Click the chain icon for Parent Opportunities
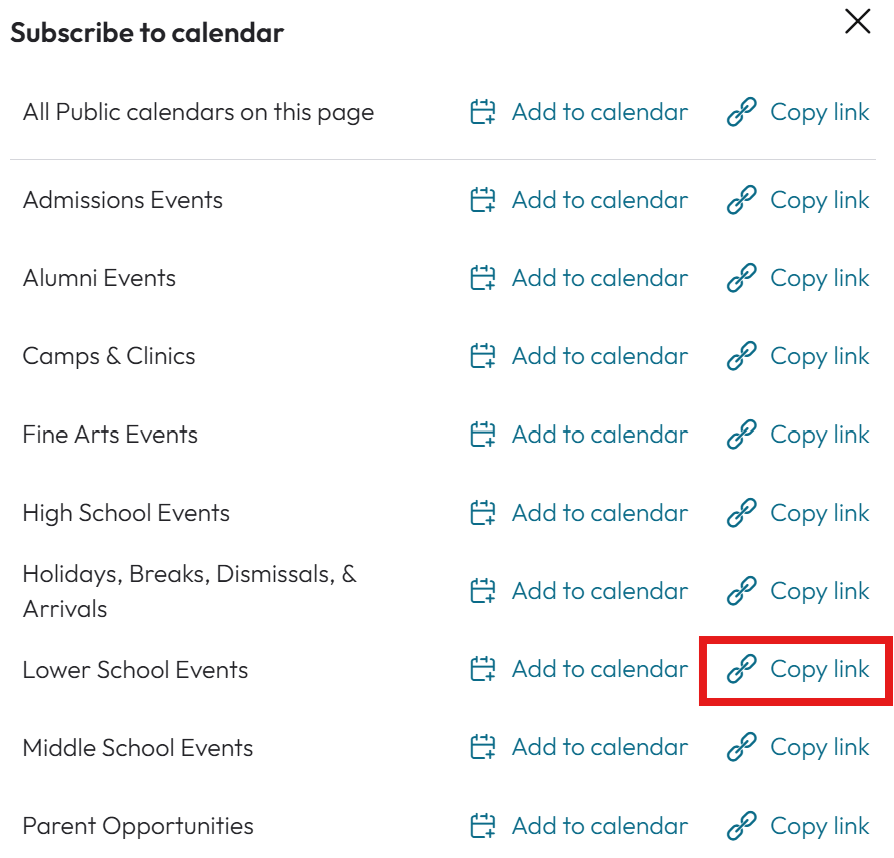This screenshot has height=858, width=894. (x=741, y=826)
